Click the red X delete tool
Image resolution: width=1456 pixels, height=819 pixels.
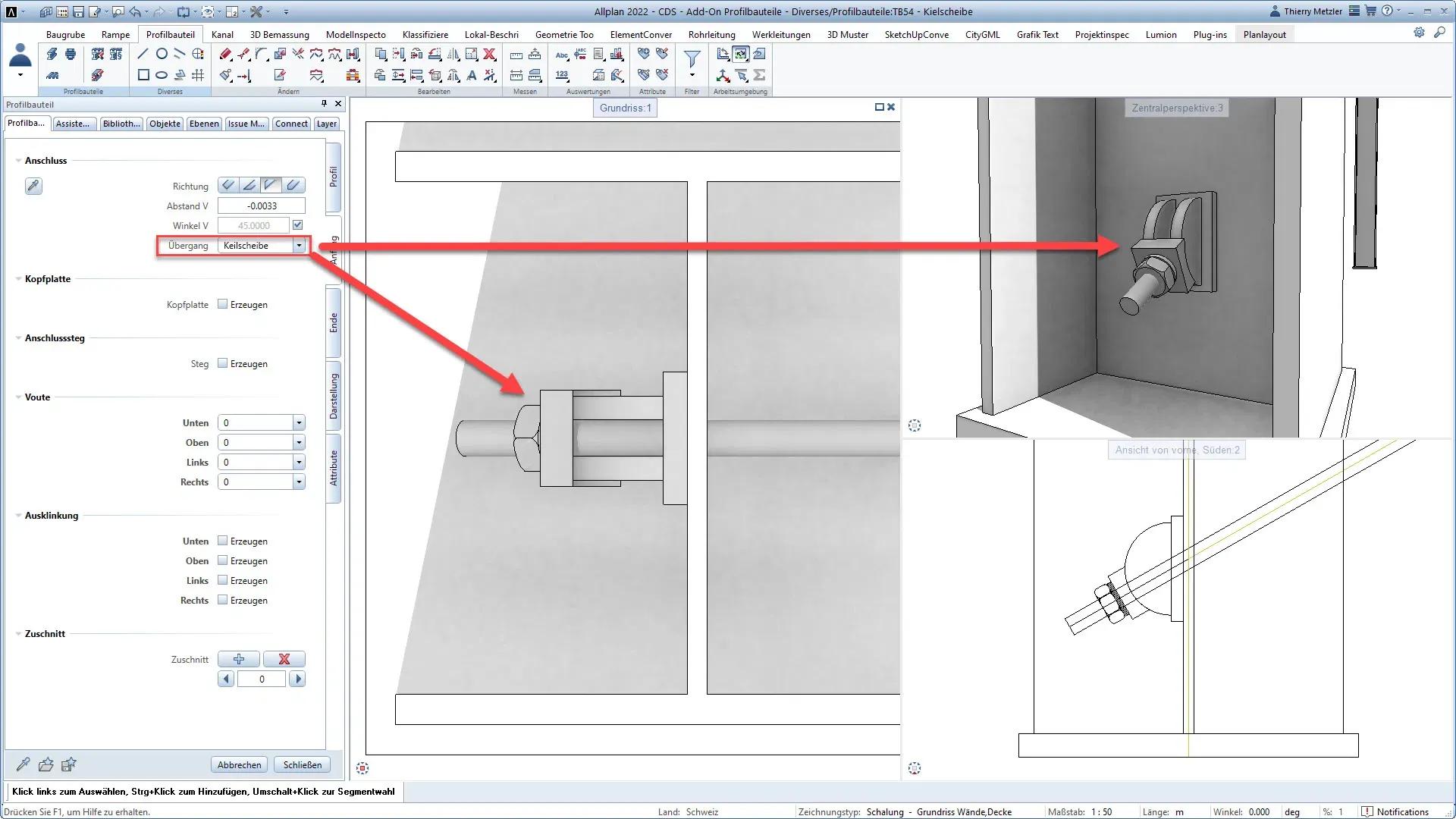click(x=490, y=54)
